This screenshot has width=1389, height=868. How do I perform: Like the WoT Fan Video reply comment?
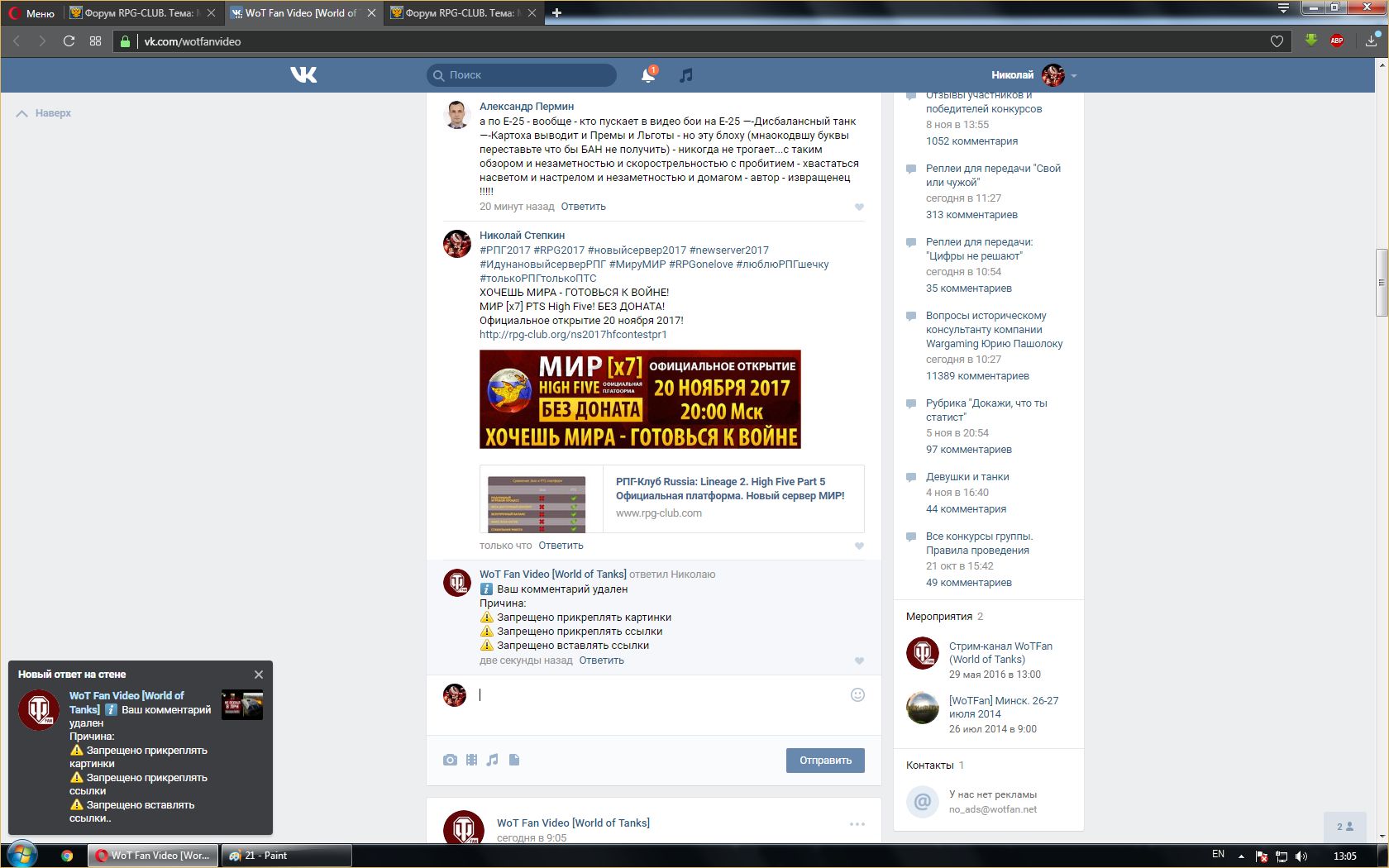pos(859,661)
